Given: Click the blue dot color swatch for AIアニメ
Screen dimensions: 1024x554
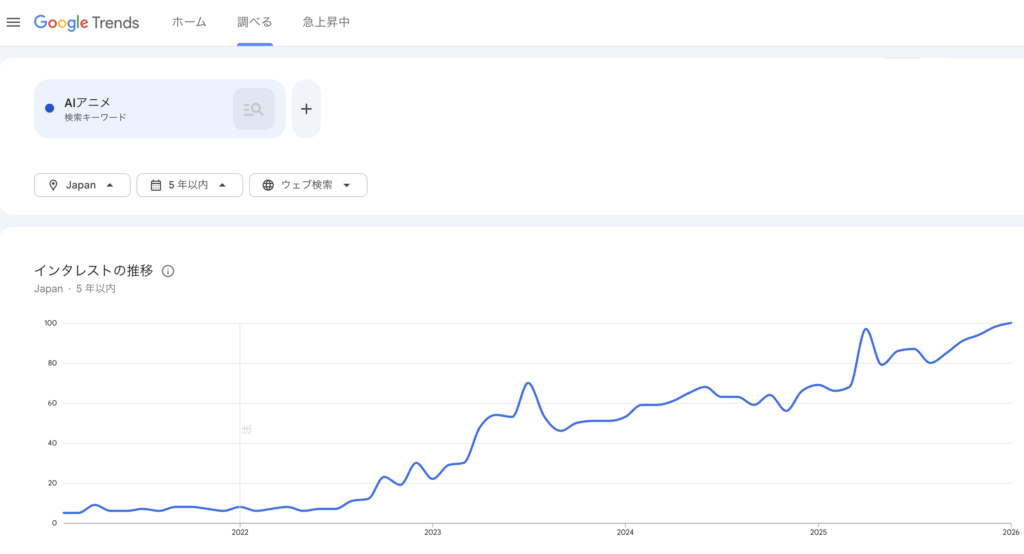Looking at the screenshot, I should 50,109.
